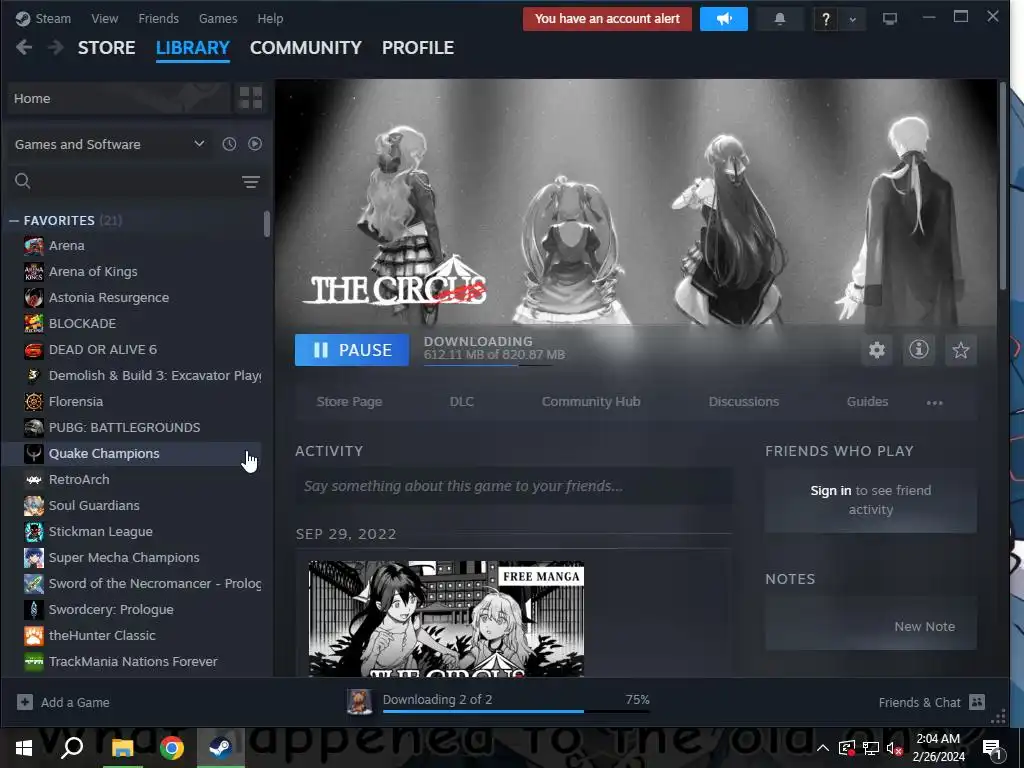This screenshot has width=1024, height=768.
Task: Collapse the FAVORITES category
Action: pos(14,221)
